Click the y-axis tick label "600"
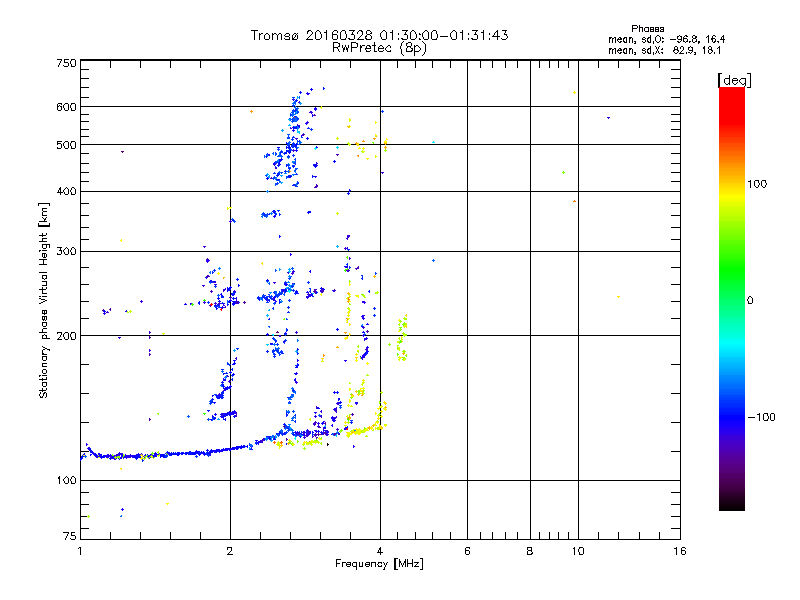800x600 pixels. pos(66,107)
